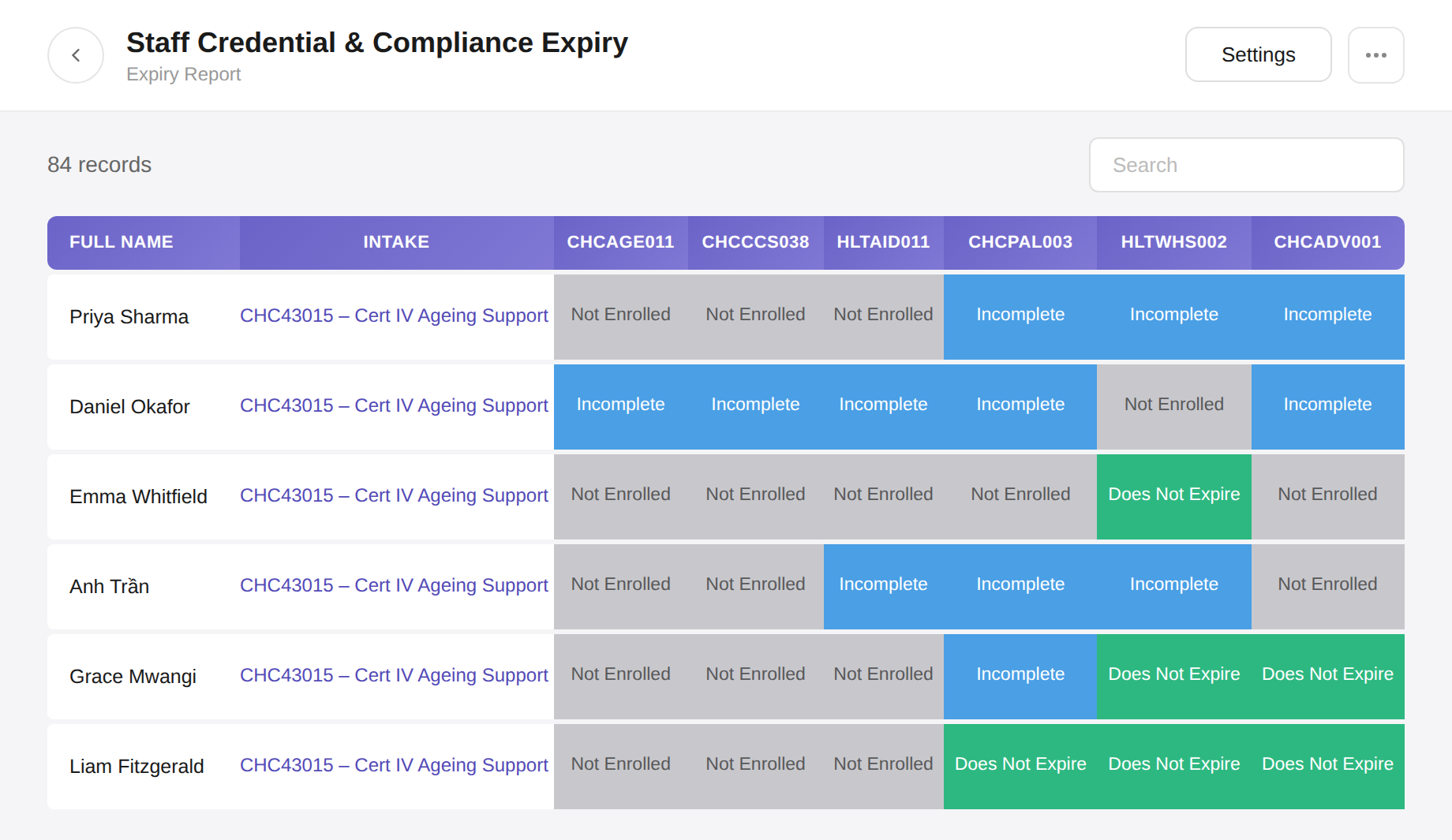Click the CHCAGE011 column header
The width and height of the screenshot is (1452, 840).
click(x=620, y=242)
